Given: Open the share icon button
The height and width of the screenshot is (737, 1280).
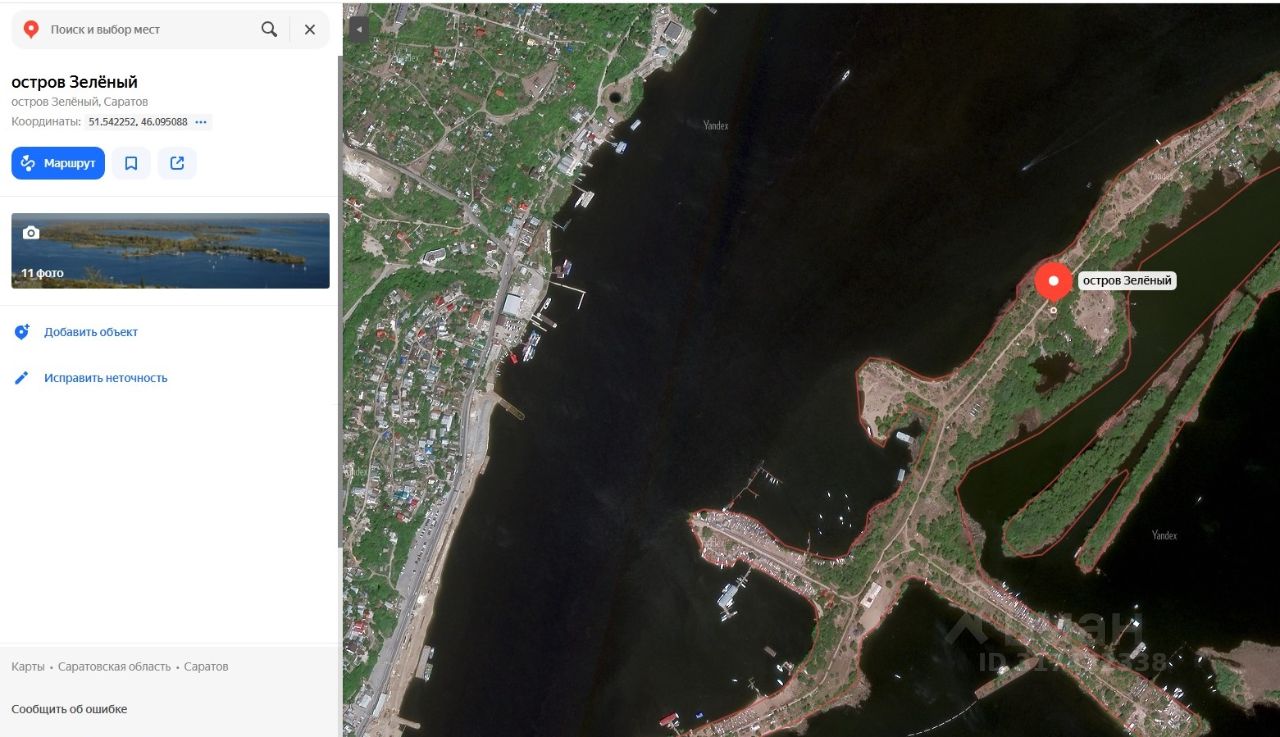Looking at the screenshot, I should pos(177,163).
